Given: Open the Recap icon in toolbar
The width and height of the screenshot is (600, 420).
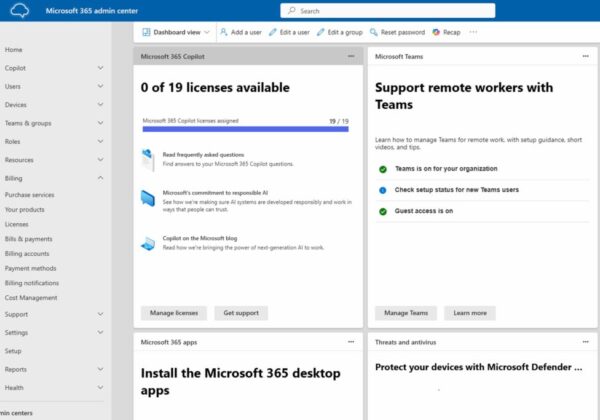Looking at the screenshot, I should point(436,32).
